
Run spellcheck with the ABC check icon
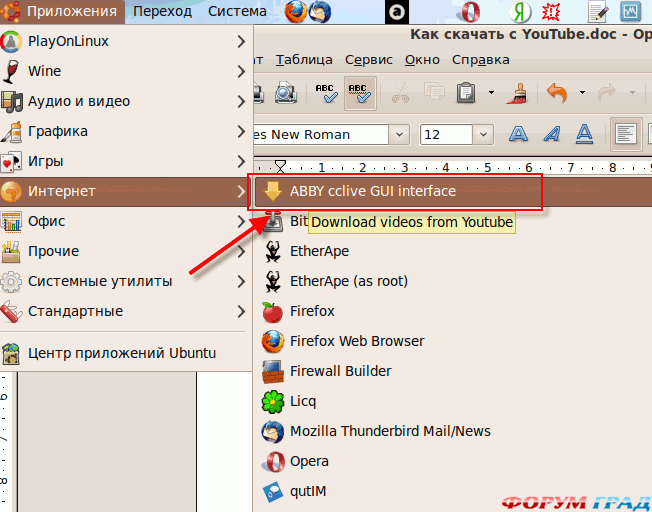coord(326,93)
